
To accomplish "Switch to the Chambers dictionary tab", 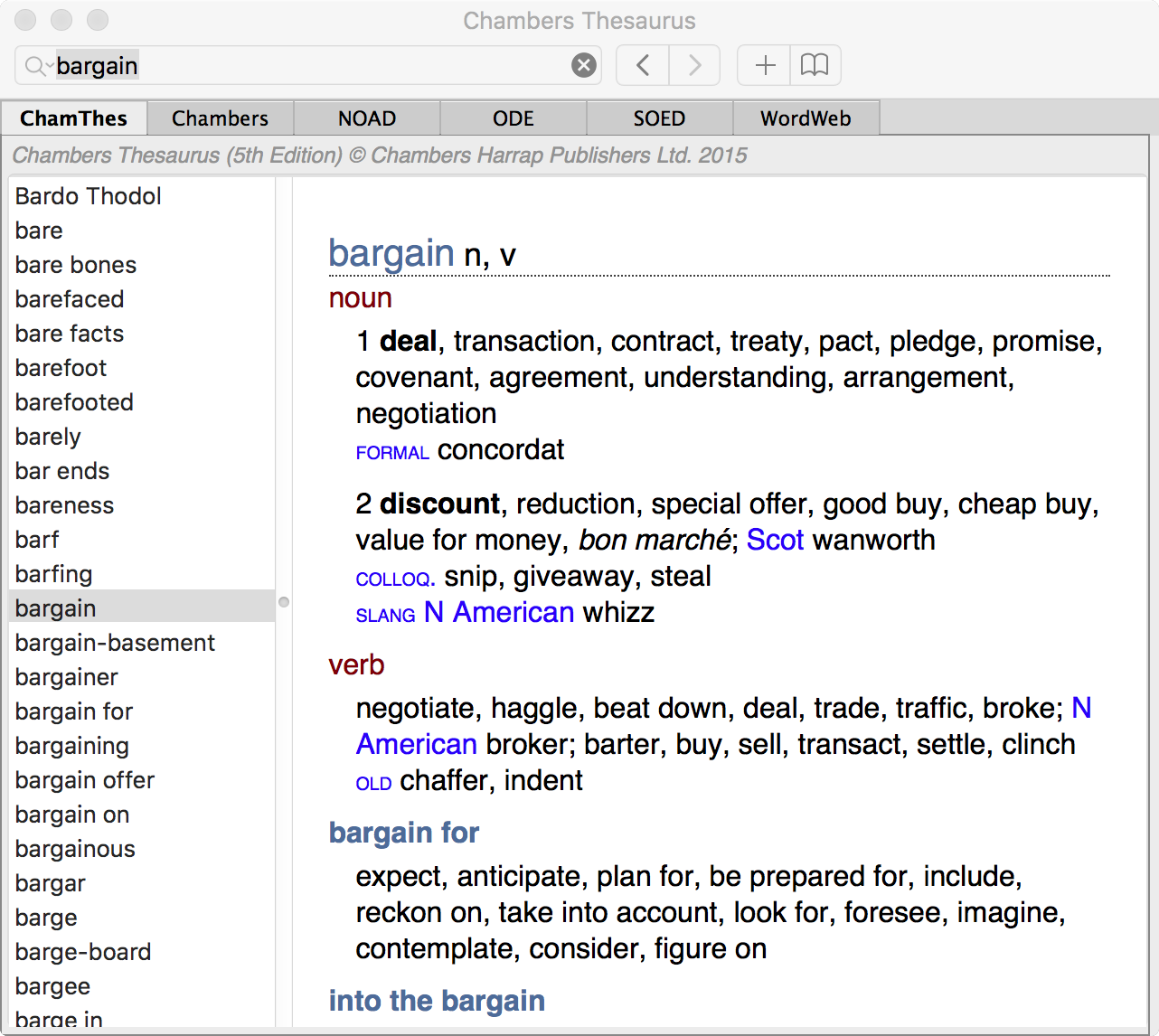I will (221, 118).
